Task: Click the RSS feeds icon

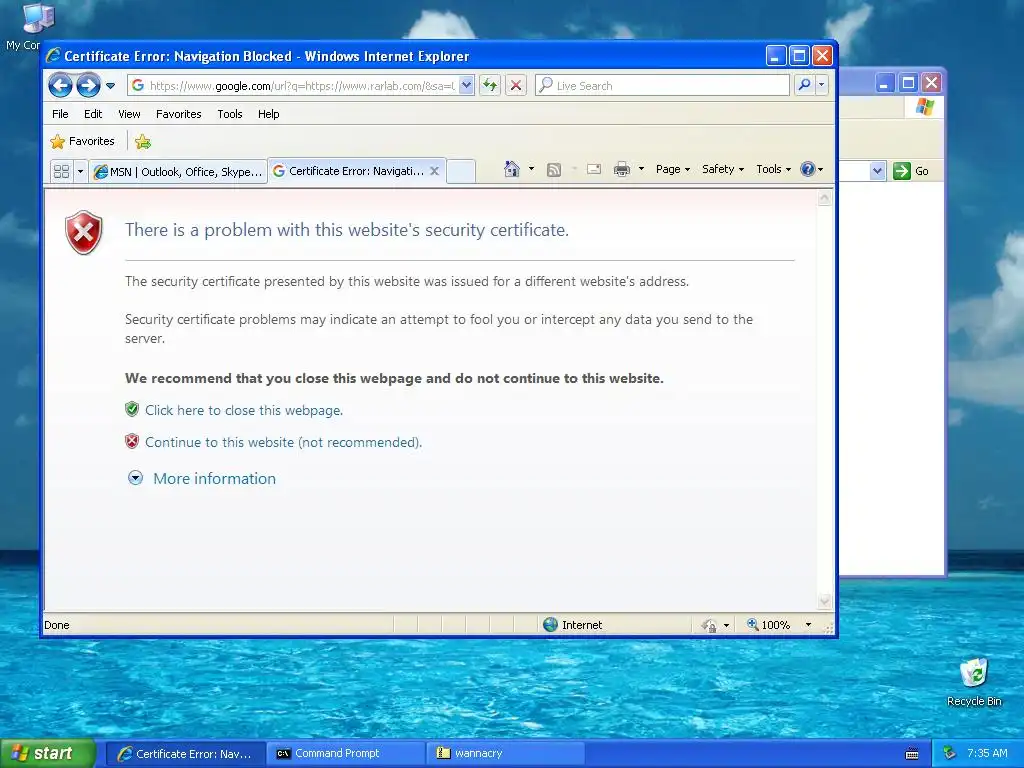Action: pos(554,170)
